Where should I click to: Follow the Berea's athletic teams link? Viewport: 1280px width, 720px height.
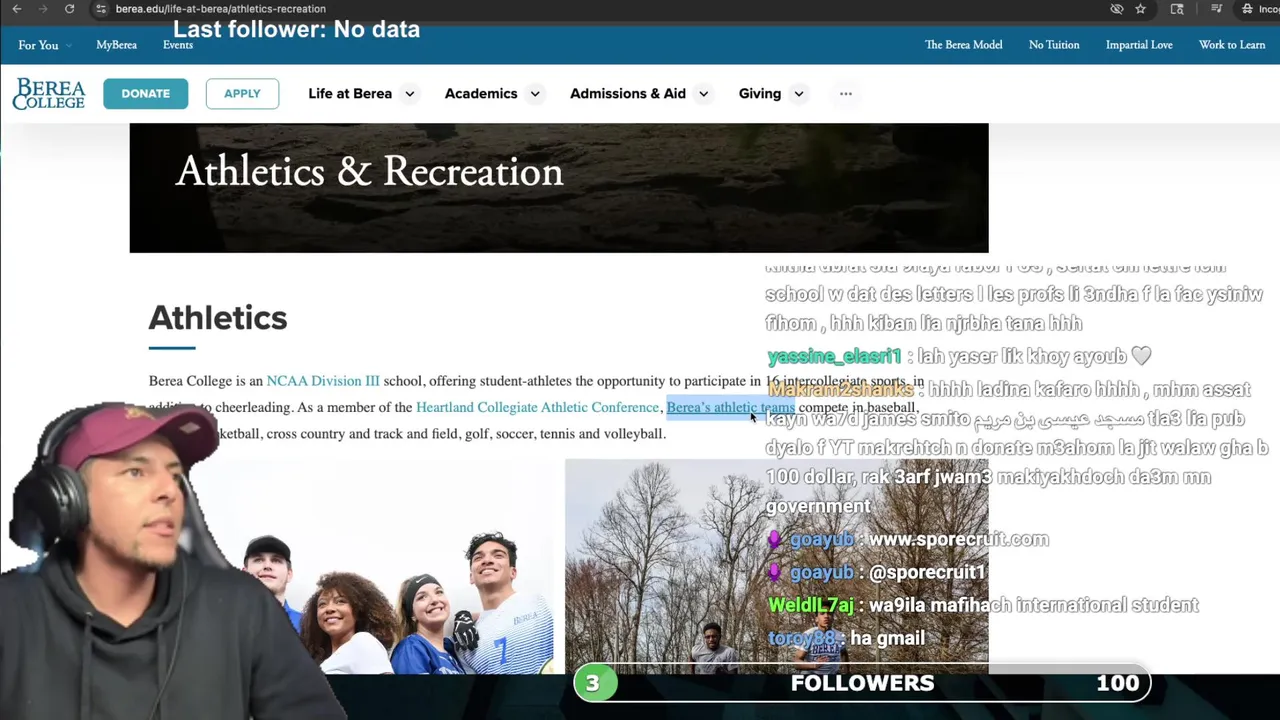coord(730,407)
